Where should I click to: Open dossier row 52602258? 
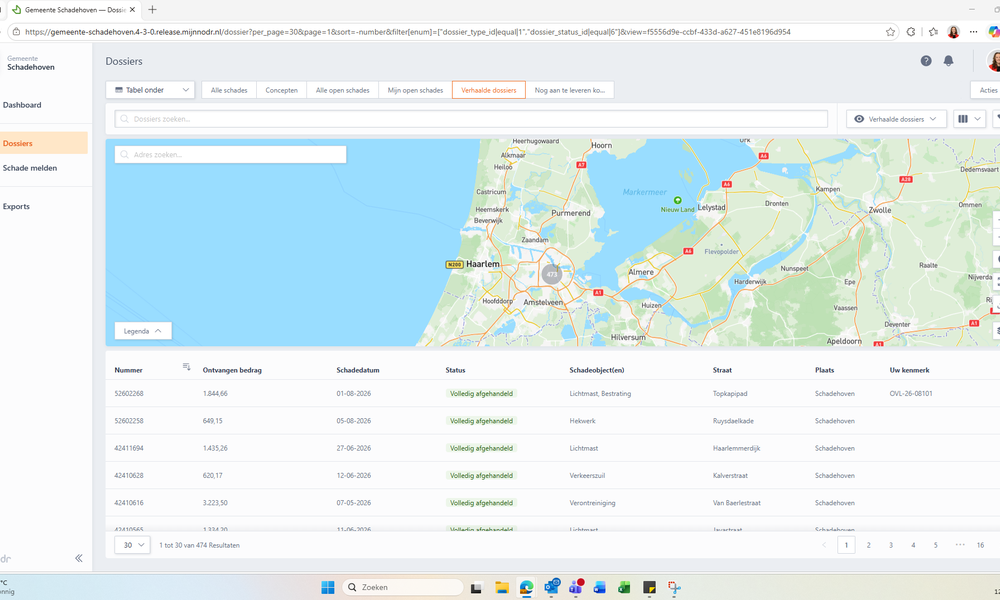coord(553,421)
